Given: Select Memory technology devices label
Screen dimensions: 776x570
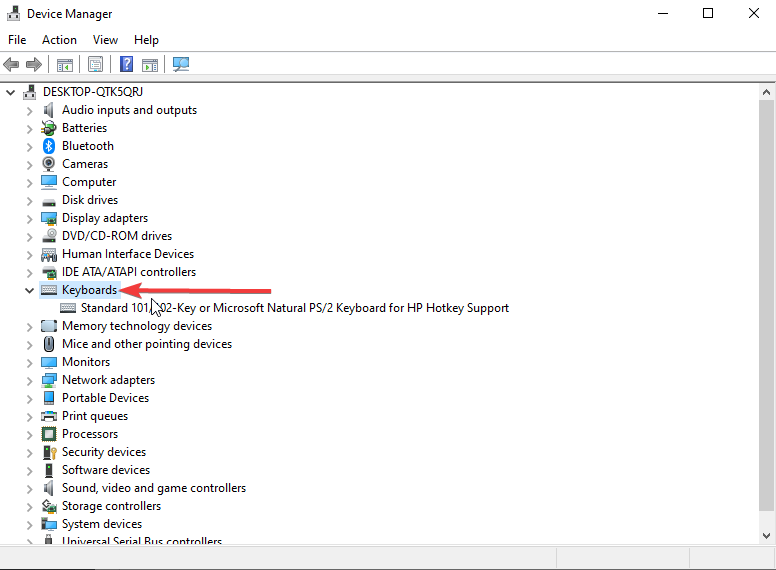Looking at the screenshot, I should point(137,326).
